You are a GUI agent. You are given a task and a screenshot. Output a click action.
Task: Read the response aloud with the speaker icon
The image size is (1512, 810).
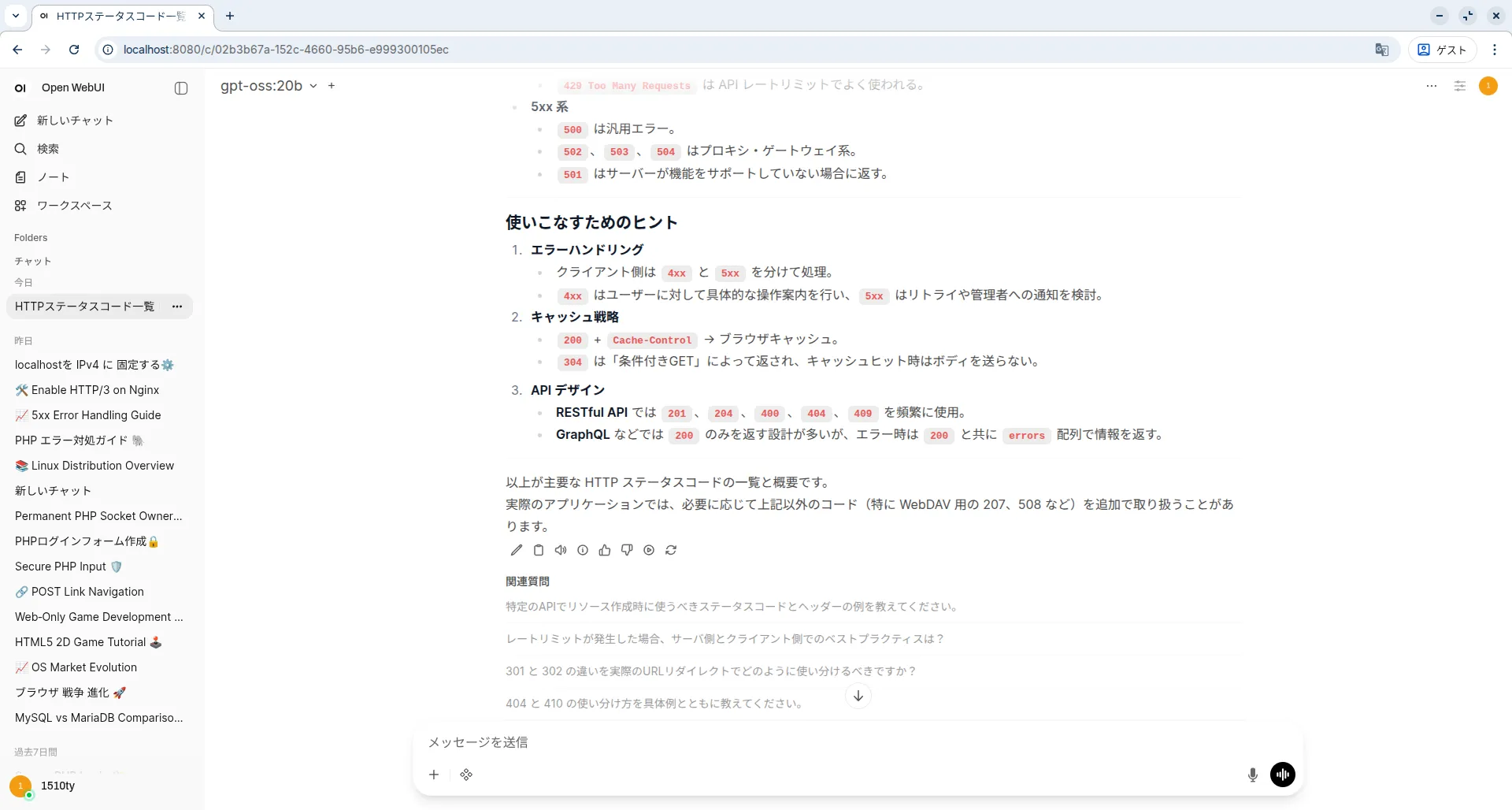561,550
